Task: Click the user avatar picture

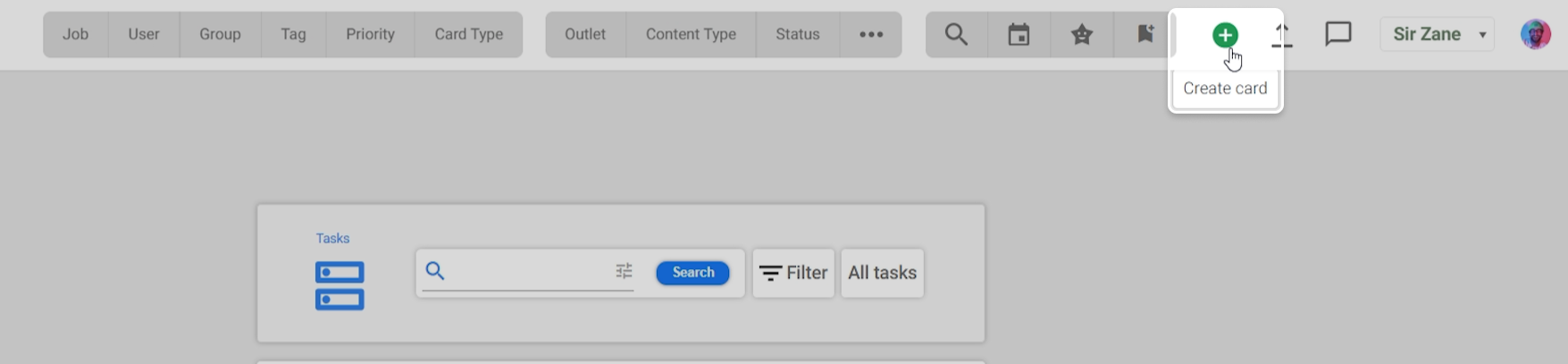Action: [1535, 35]
